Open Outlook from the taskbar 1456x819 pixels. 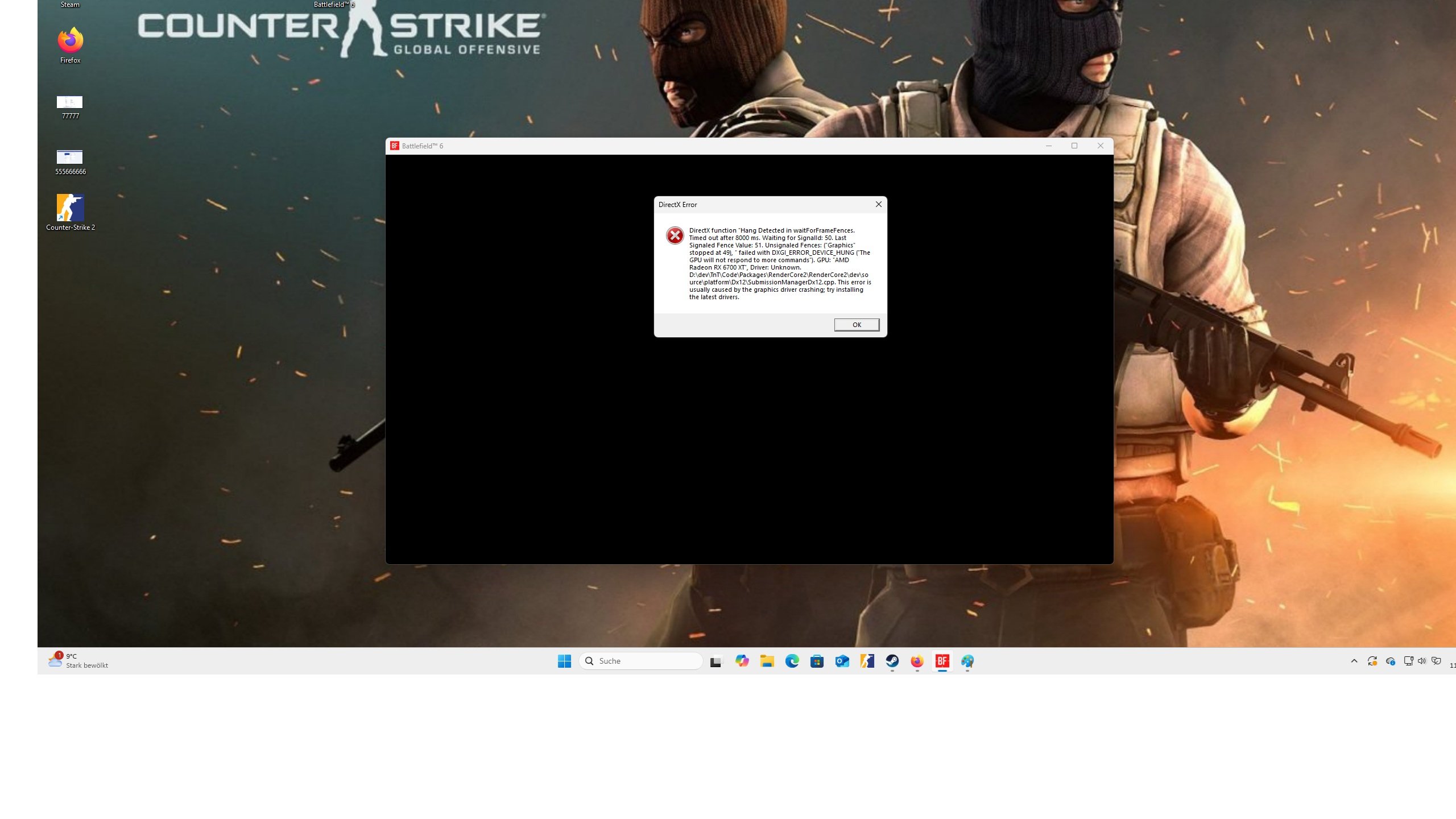[842, 661]
